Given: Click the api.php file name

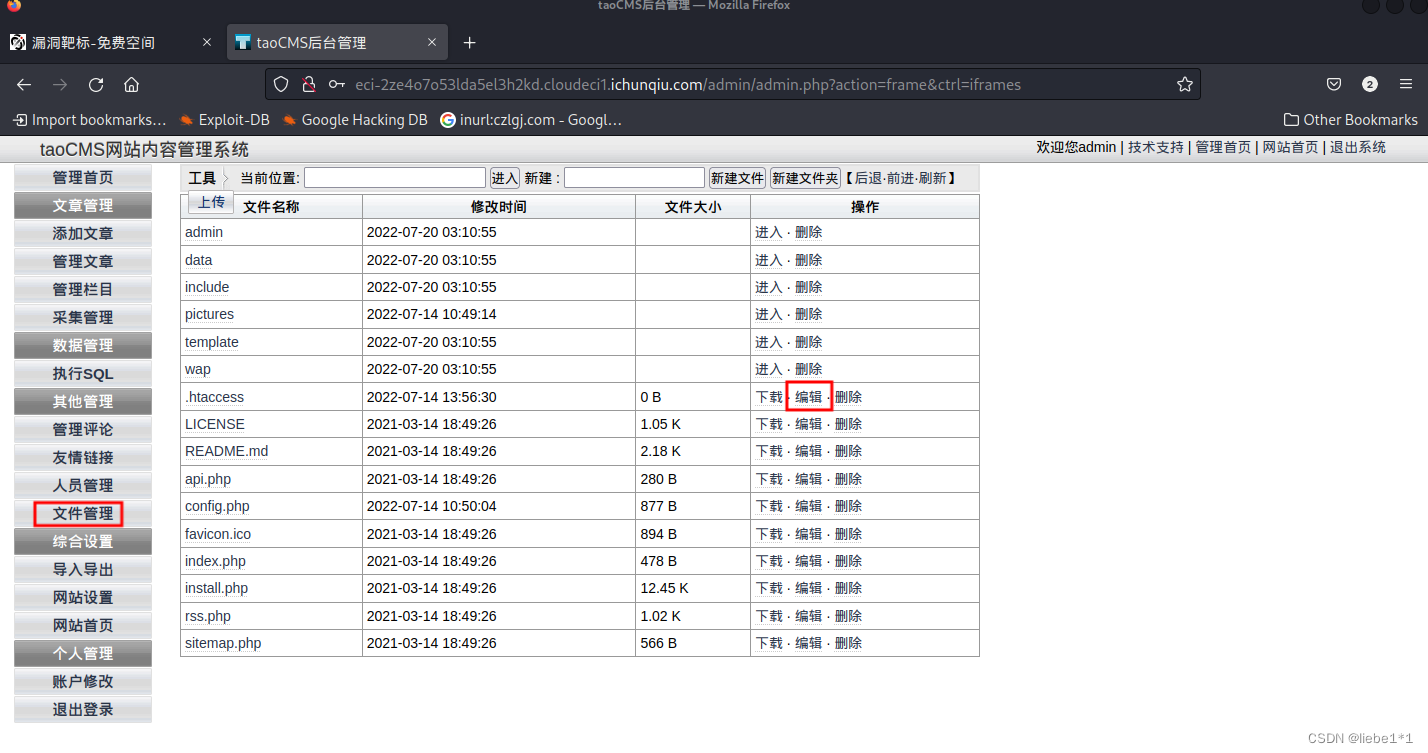Looking at the screenshot, I should [x=208, y=479].
